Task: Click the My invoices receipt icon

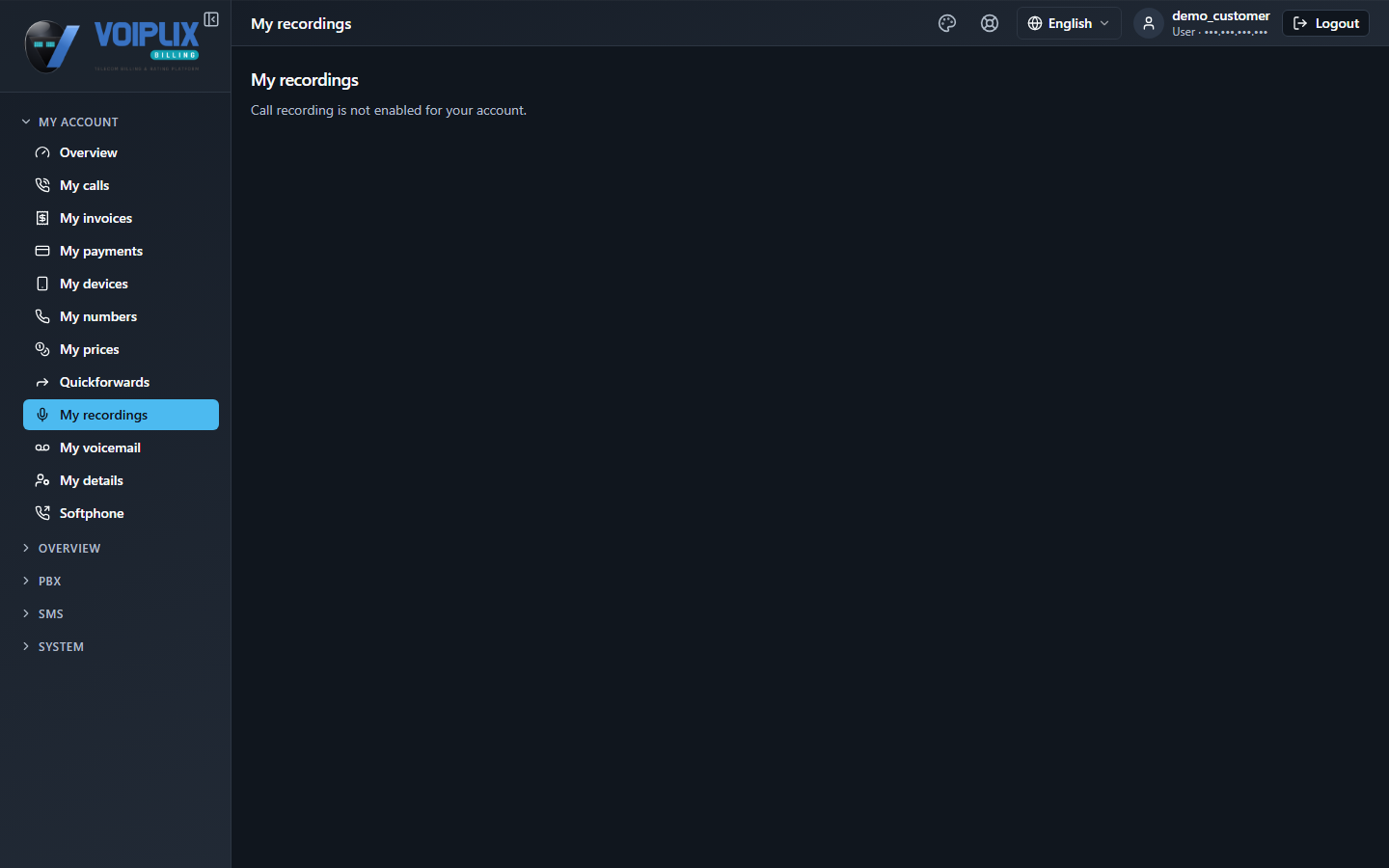Action: [x=42, y=218]
